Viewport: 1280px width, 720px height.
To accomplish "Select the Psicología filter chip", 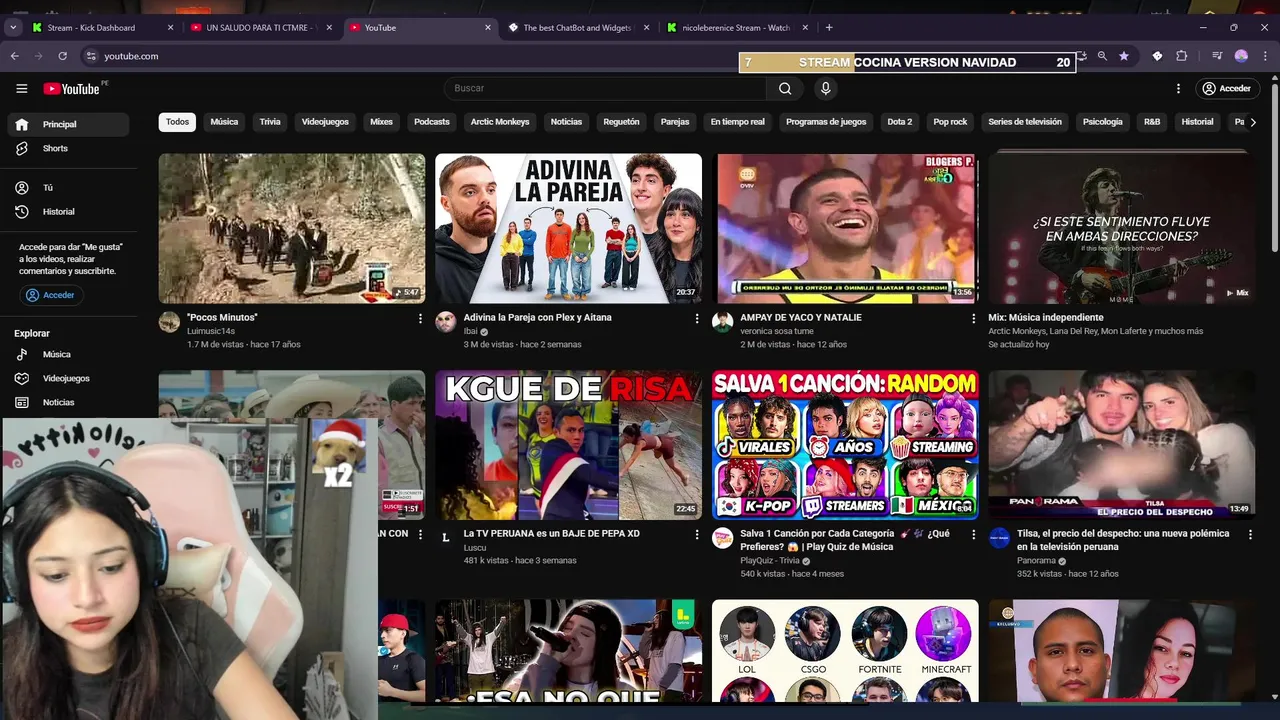I will coord(1103,122).
